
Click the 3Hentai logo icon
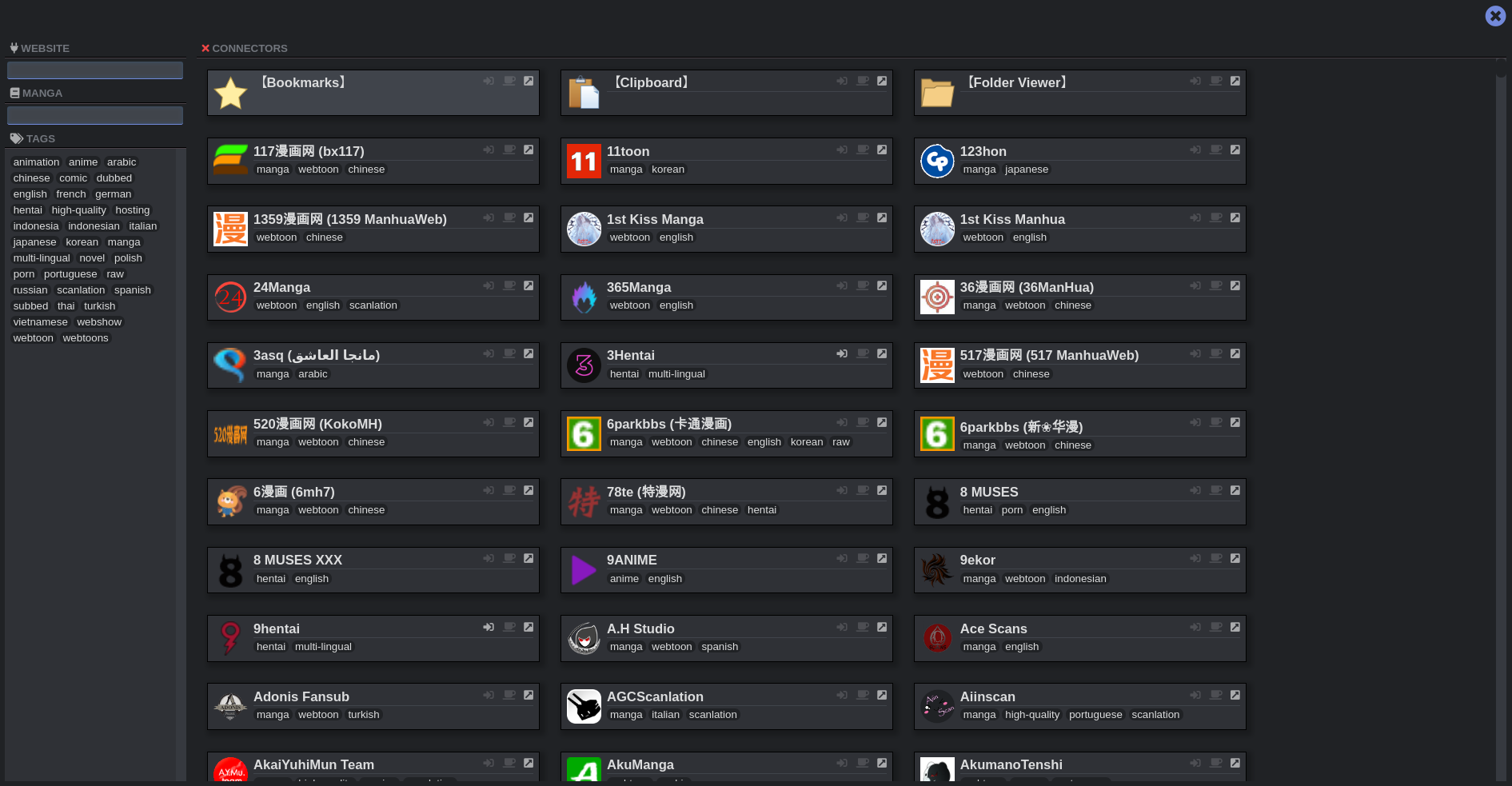(584, 365)
